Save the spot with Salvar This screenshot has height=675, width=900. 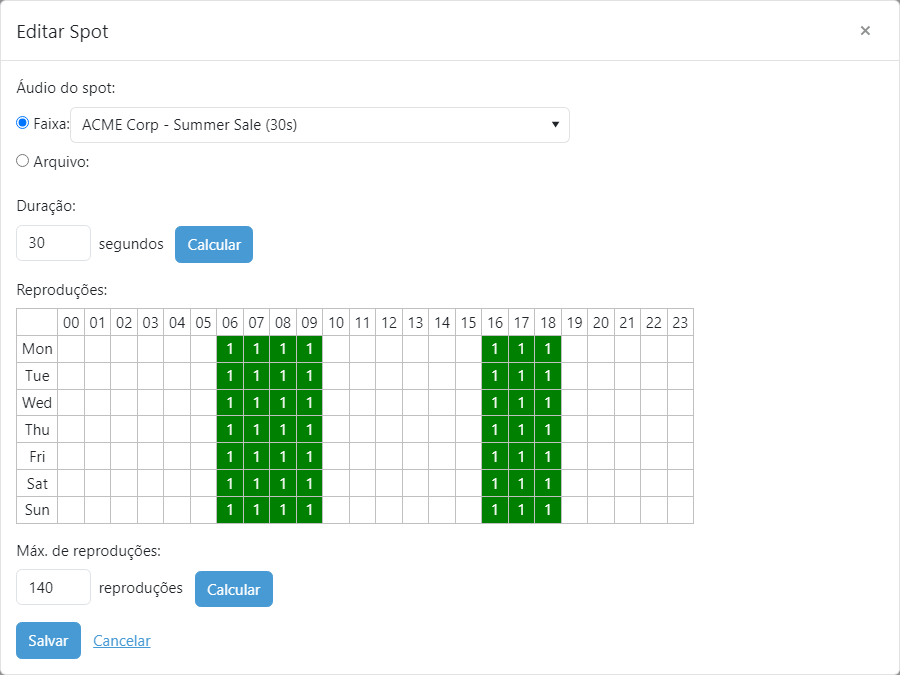48,641
